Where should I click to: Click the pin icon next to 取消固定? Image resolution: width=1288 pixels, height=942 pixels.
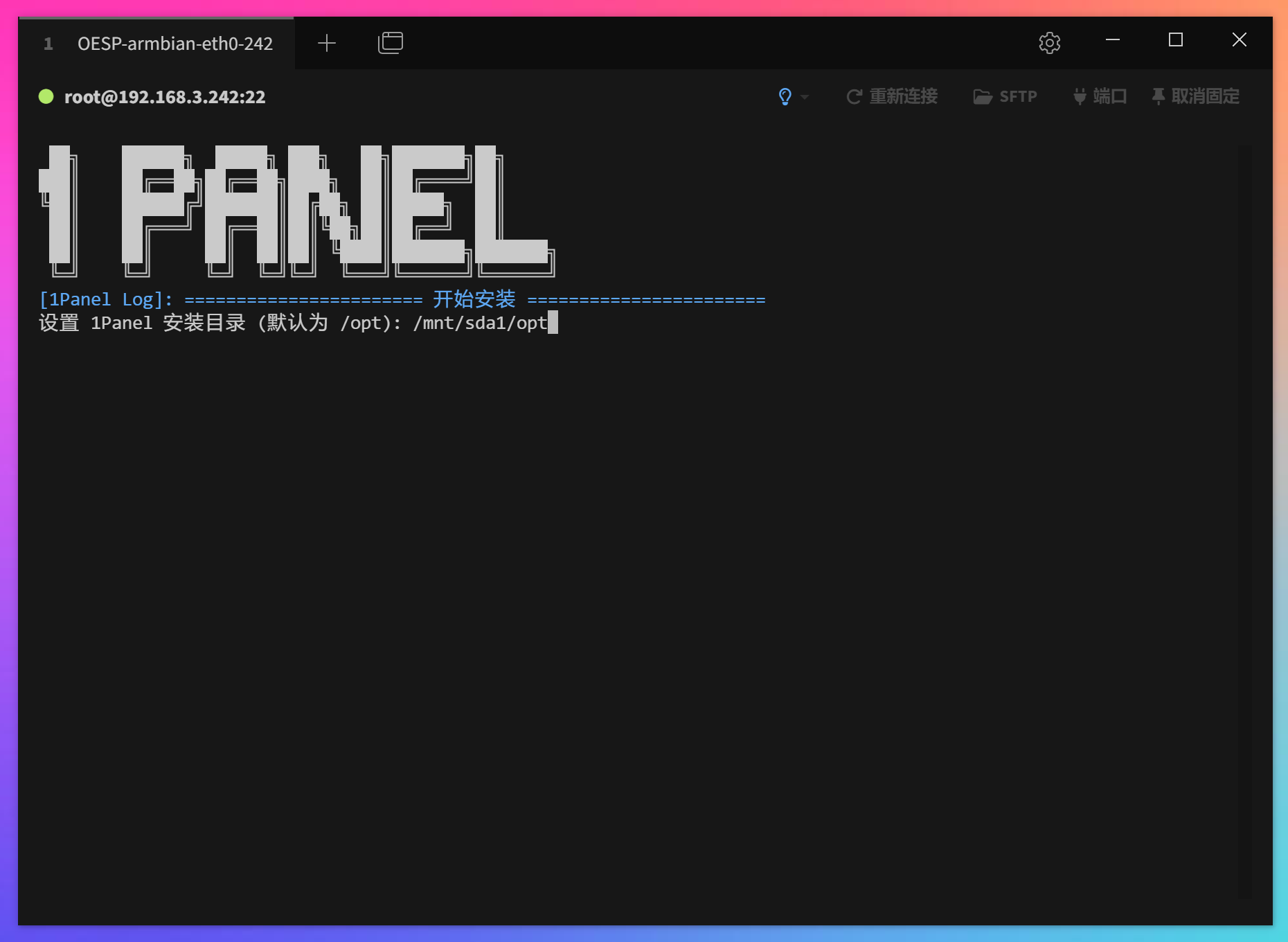(x=1158, y=96)
